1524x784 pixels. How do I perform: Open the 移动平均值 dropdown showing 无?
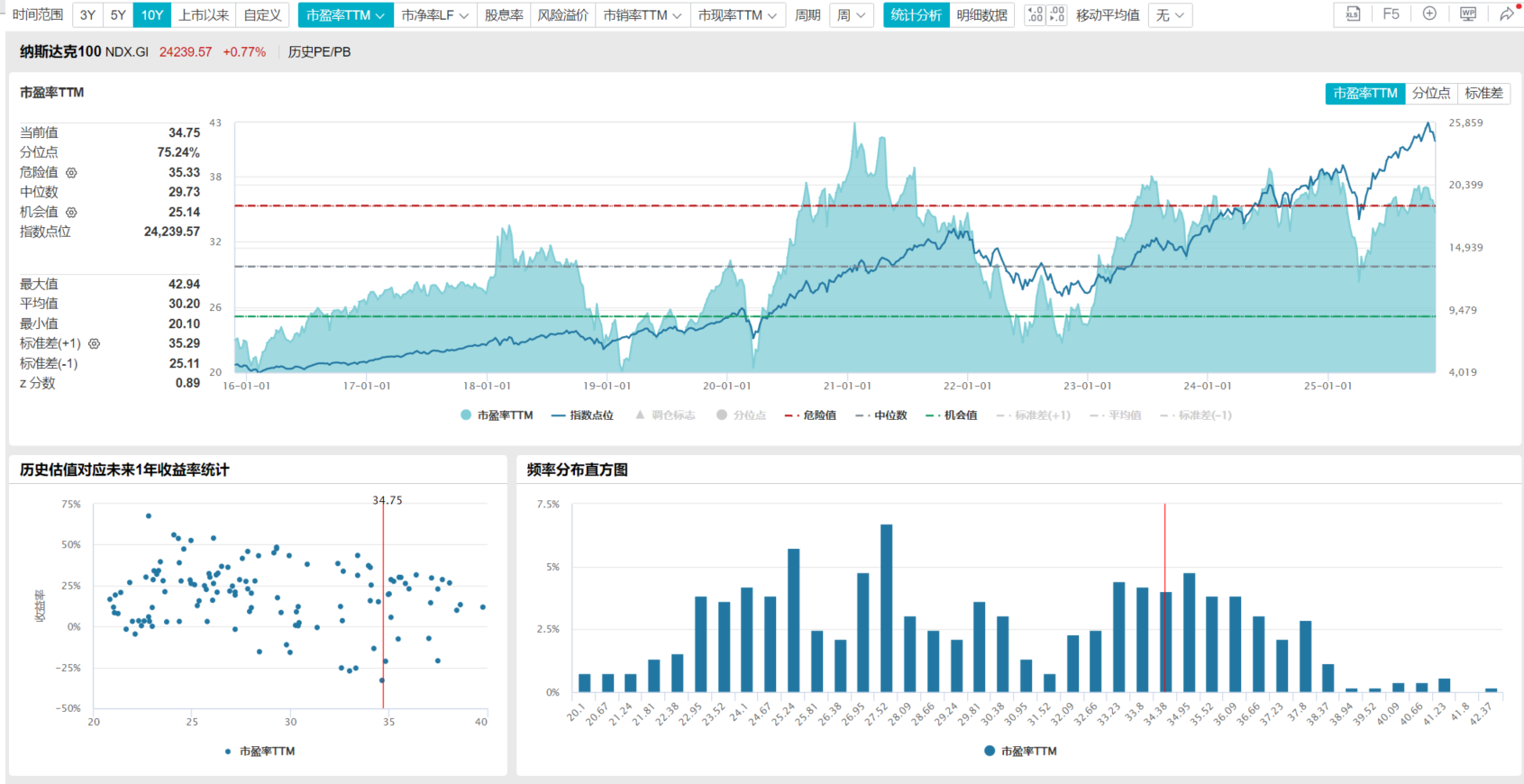pos(1170,15)
